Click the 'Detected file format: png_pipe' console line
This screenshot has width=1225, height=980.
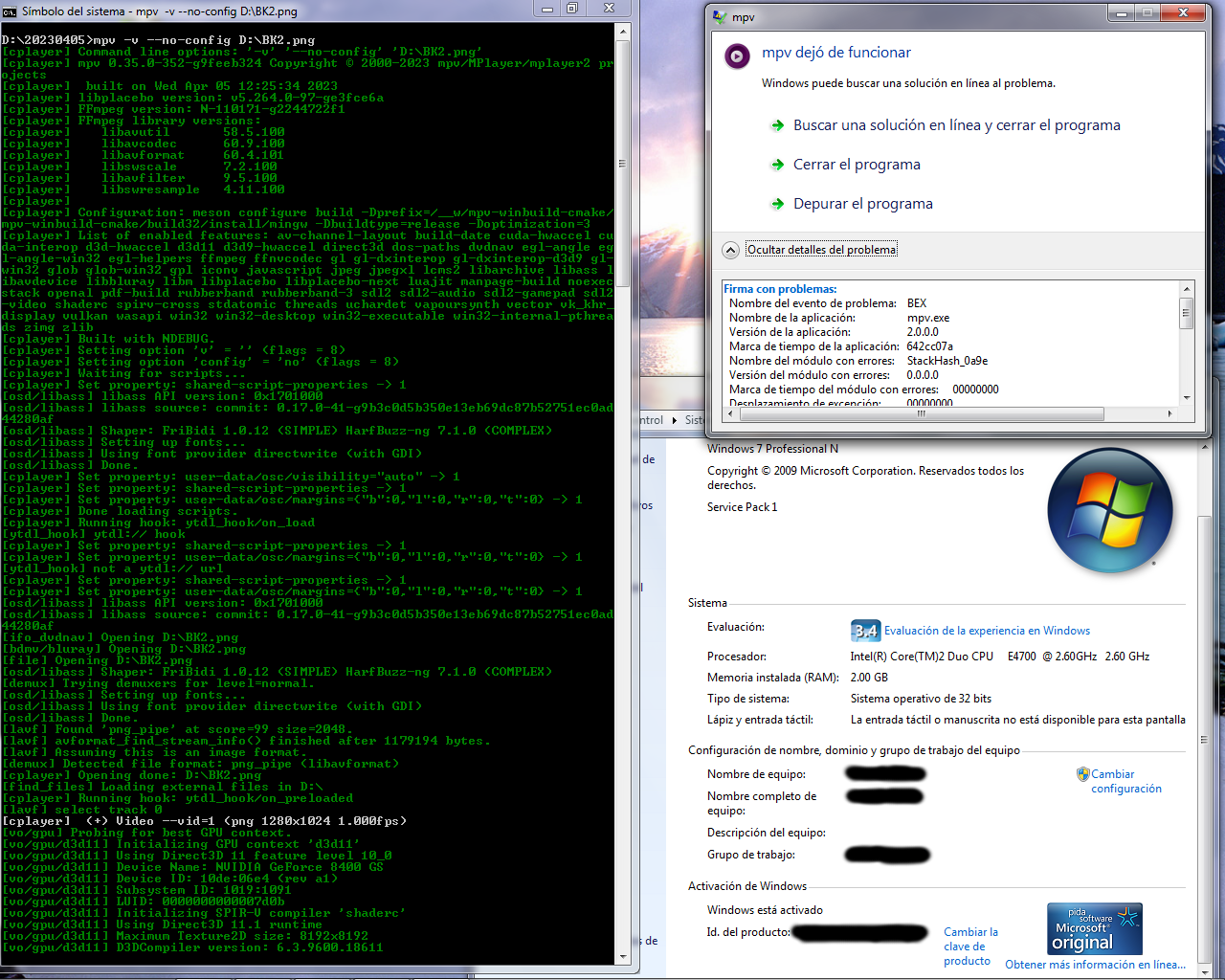[200, 764]
